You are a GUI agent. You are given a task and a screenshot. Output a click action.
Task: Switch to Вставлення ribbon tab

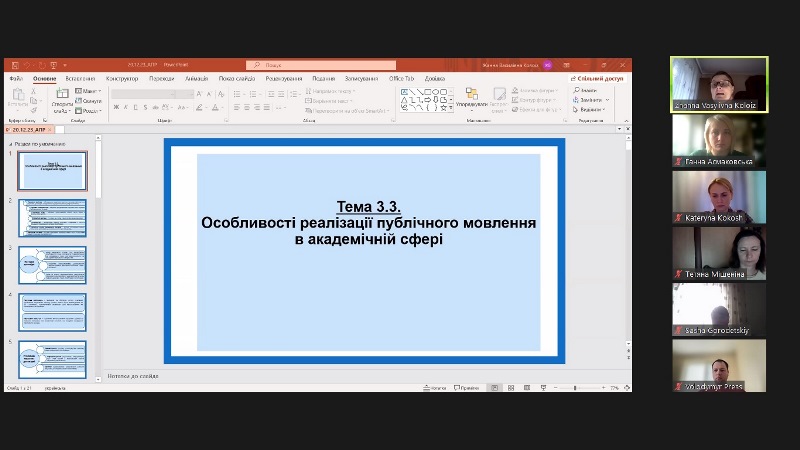[x=81, y=79]
